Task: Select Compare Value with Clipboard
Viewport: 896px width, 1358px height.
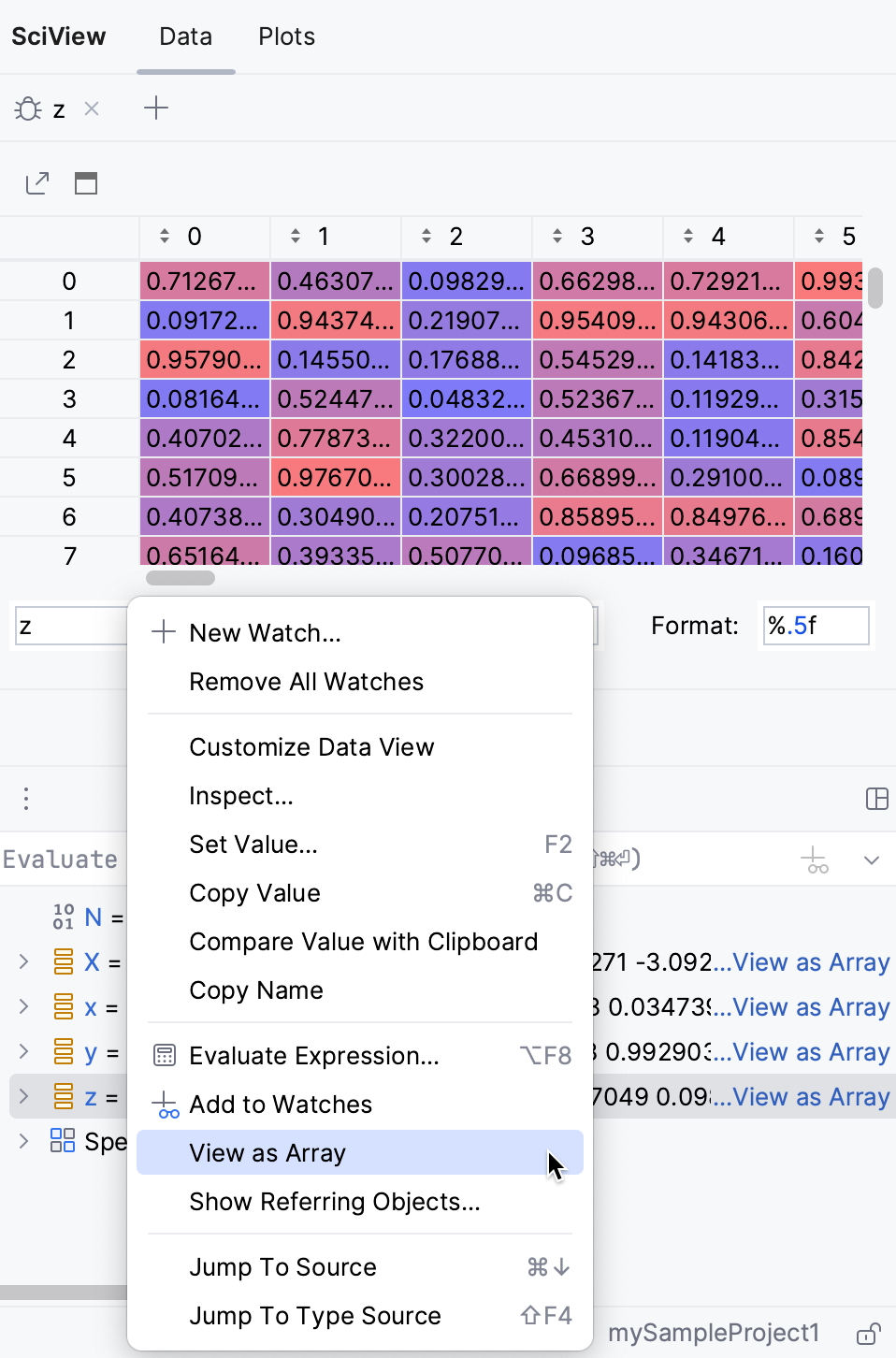Action: point(360,942)
